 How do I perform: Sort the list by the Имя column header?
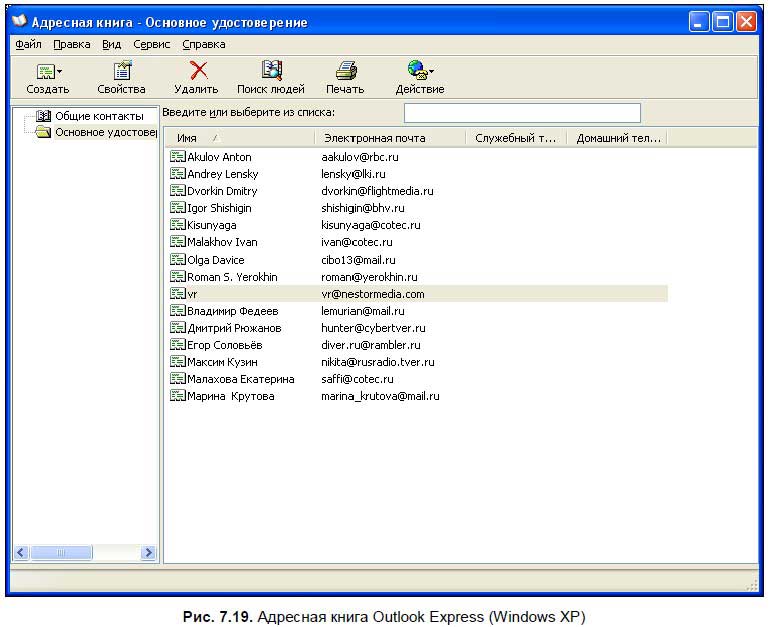[238, 138]
